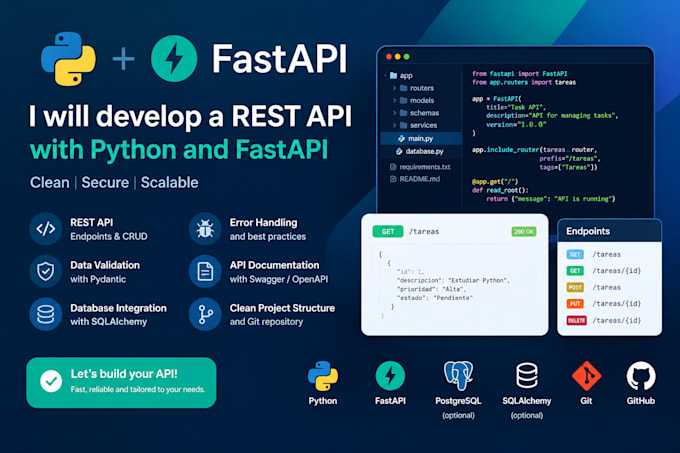680x453 pixels.
Task: Click the Git logo in the tech stack row
Action: 586,376
